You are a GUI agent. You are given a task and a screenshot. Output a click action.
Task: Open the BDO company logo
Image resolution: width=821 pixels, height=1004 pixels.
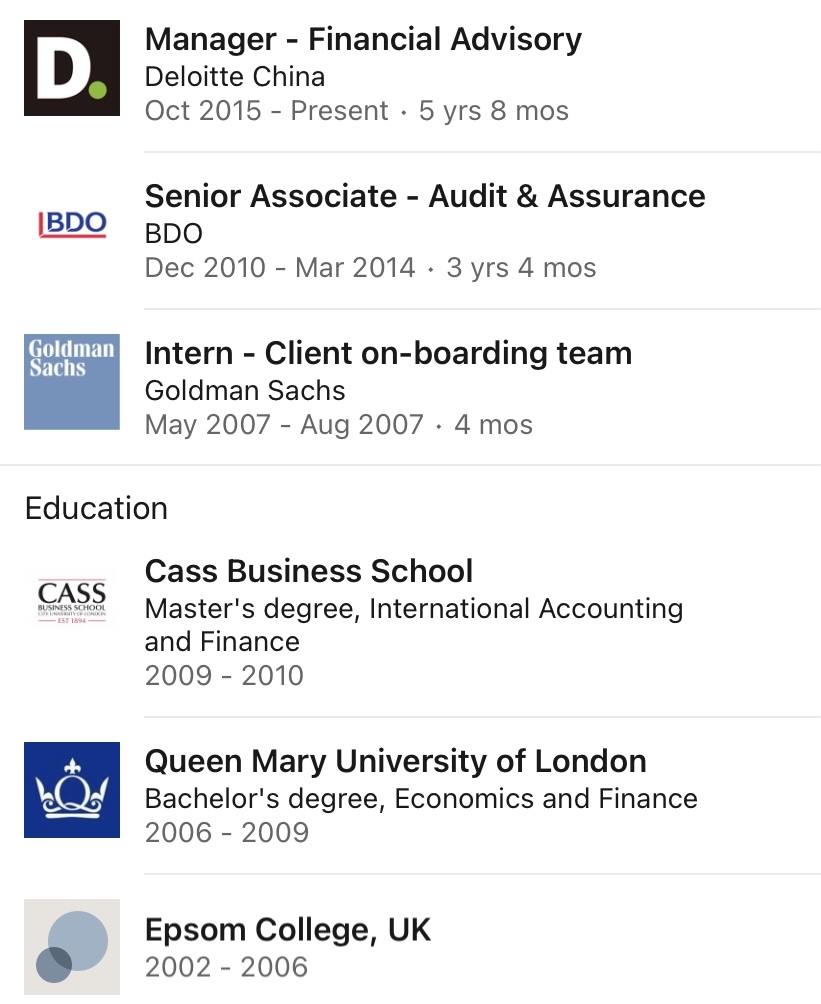click(72, 224)
